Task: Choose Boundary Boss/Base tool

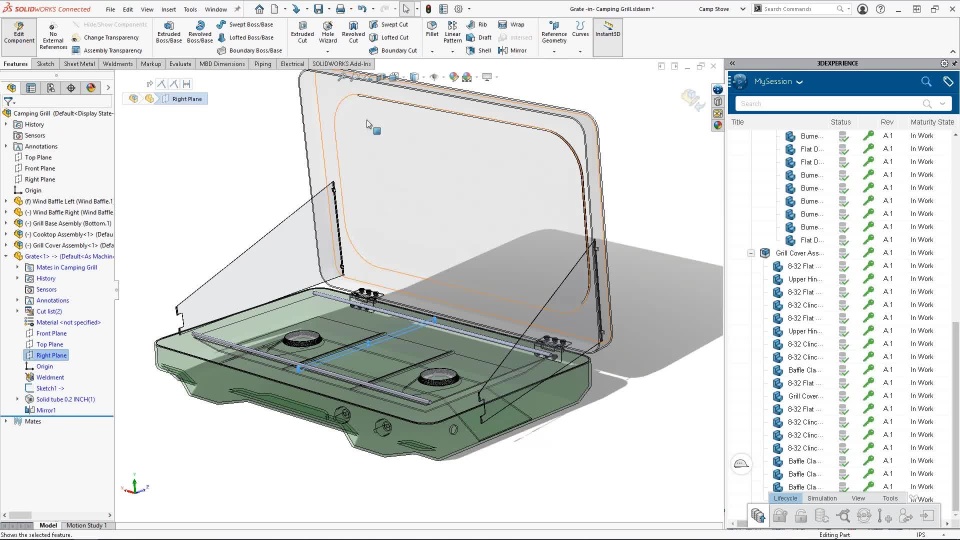Action: (249, 50)
